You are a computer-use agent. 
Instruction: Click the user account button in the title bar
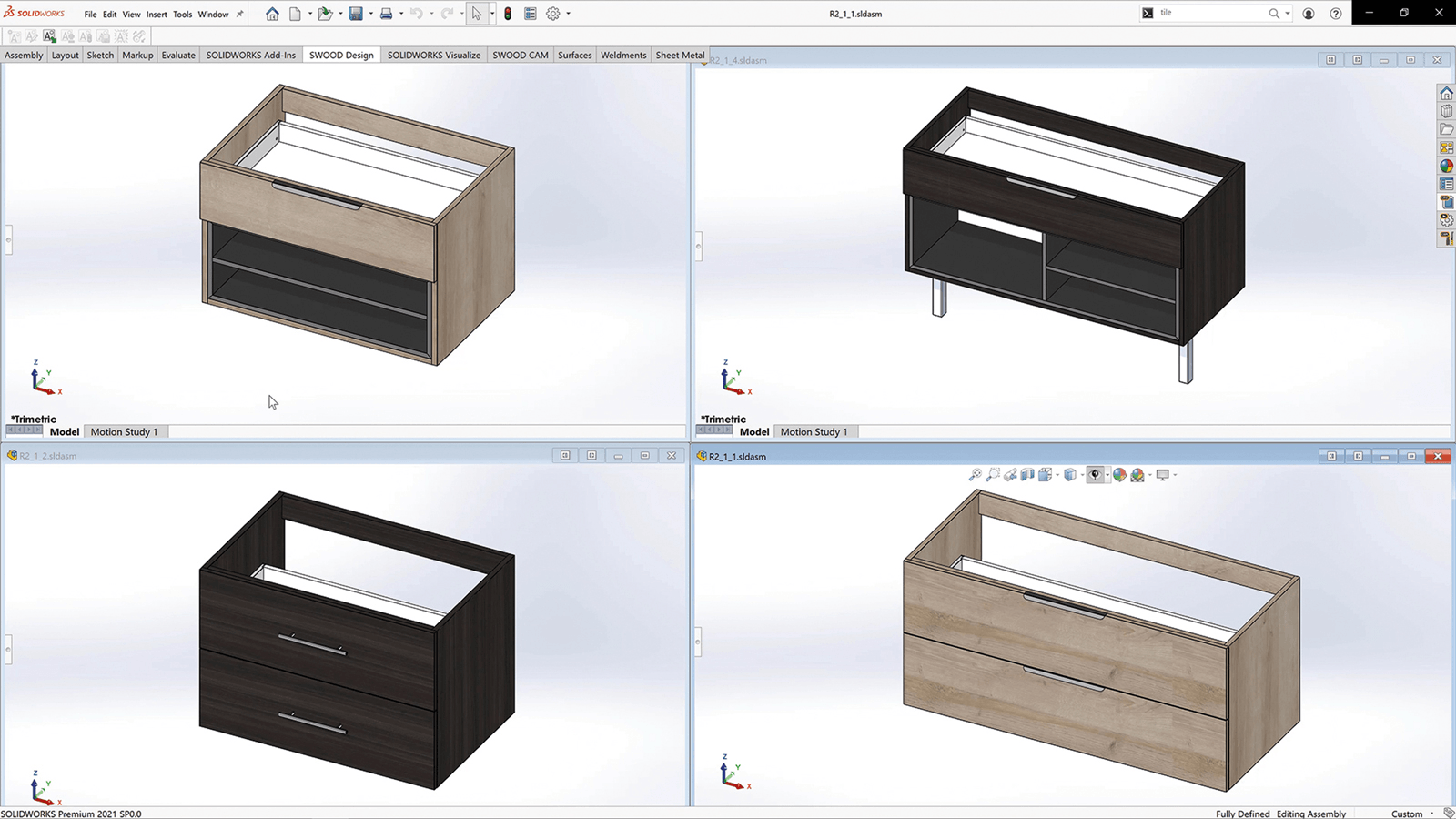1308,14
